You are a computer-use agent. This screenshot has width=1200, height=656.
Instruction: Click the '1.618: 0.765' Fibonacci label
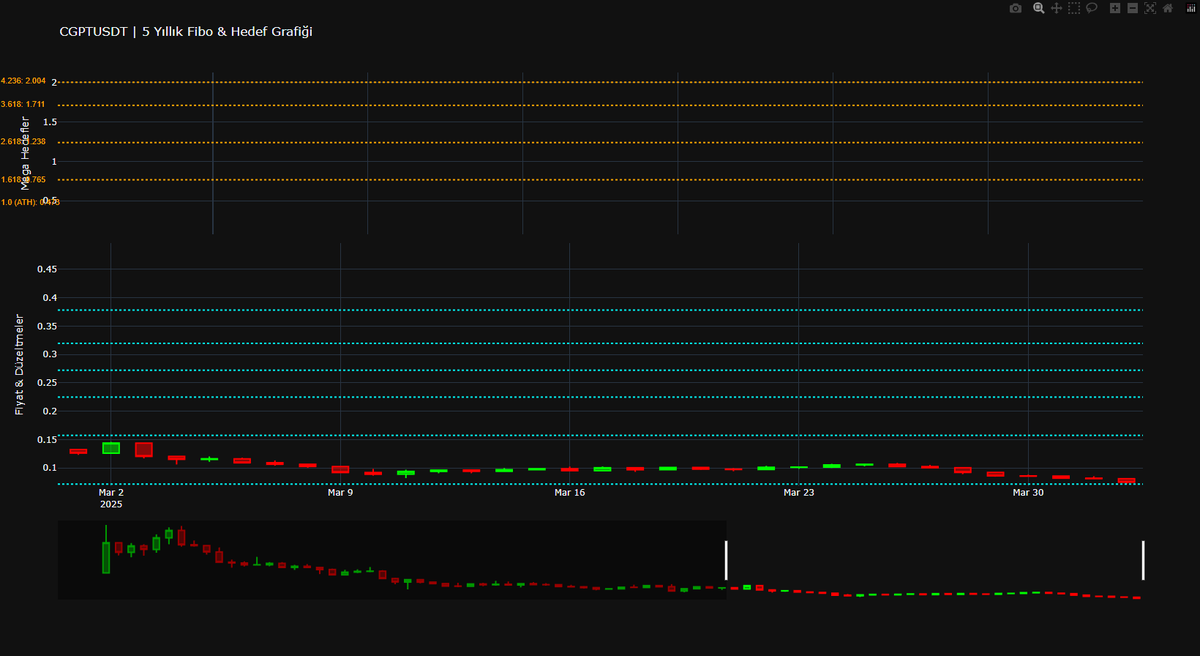pos(23,180)
